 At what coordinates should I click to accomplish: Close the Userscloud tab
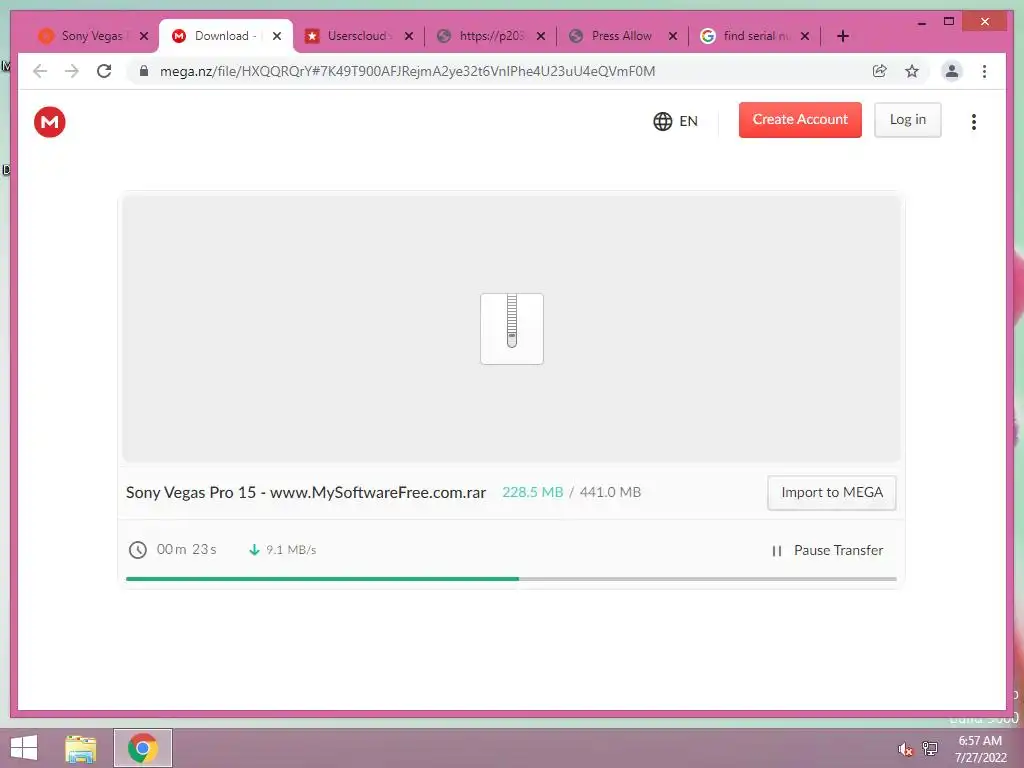409,36
